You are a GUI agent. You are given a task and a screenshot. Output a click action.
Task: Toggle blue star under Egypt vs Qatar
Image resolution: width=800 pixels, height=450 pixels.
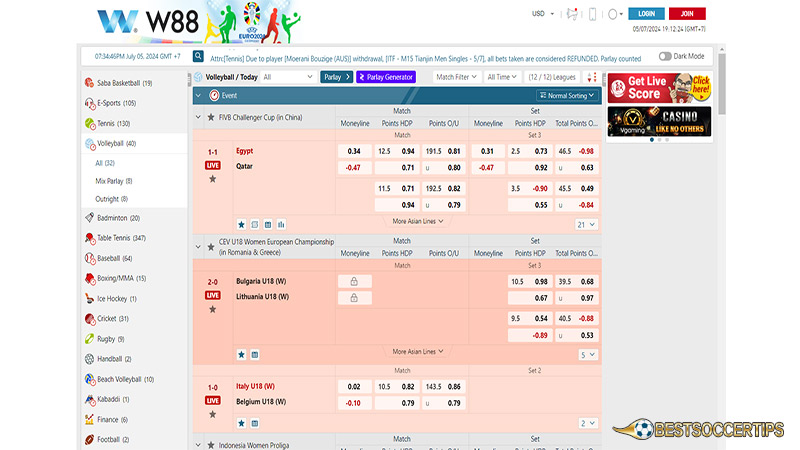click(241, 224)
